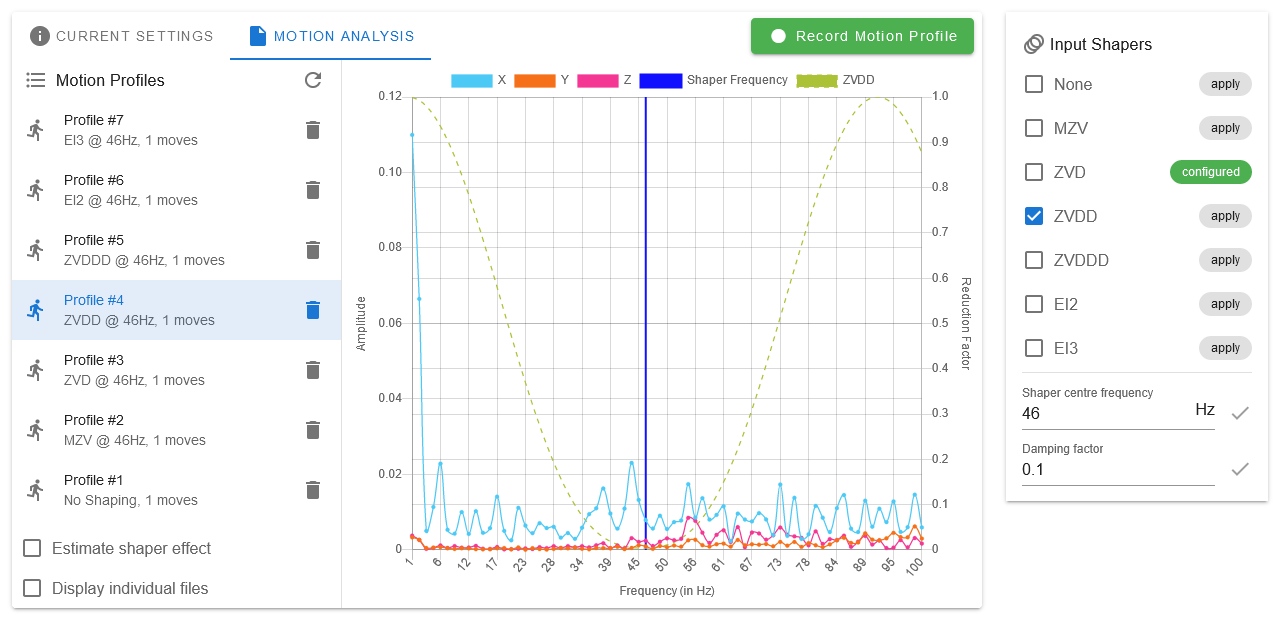Image resolution: width=1280 pixels, height=620 pixels.
Task: Click the running-figure icon for Profile #3
Action: 36,370
